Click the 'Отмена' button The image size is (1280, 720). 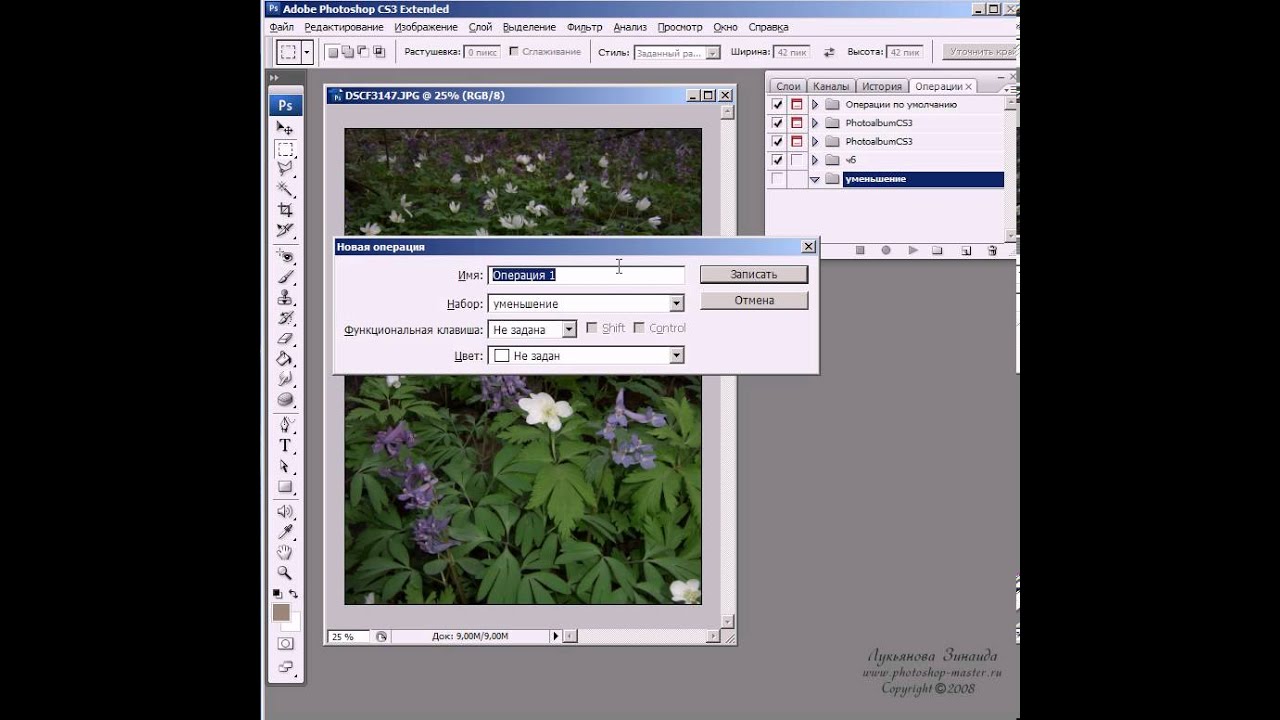pos(753,300)
